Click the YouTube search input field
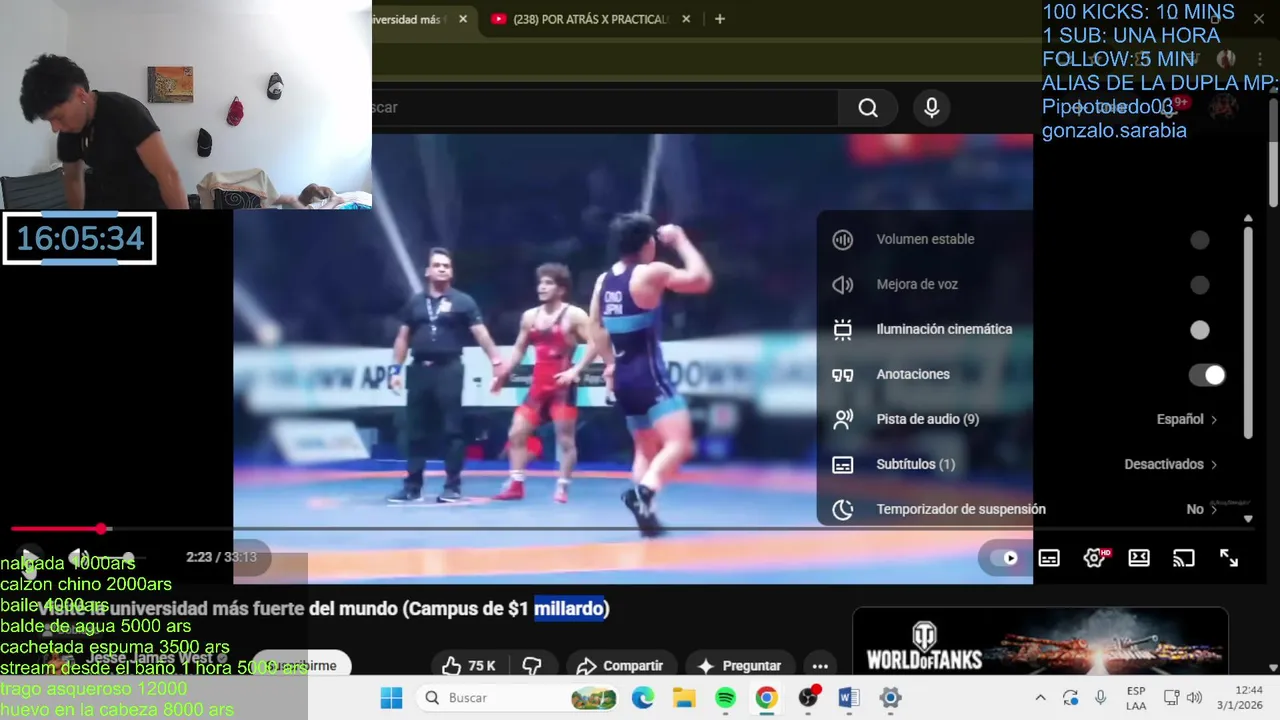The width and height of the screenshot is (1280, 720). [604, 108]
